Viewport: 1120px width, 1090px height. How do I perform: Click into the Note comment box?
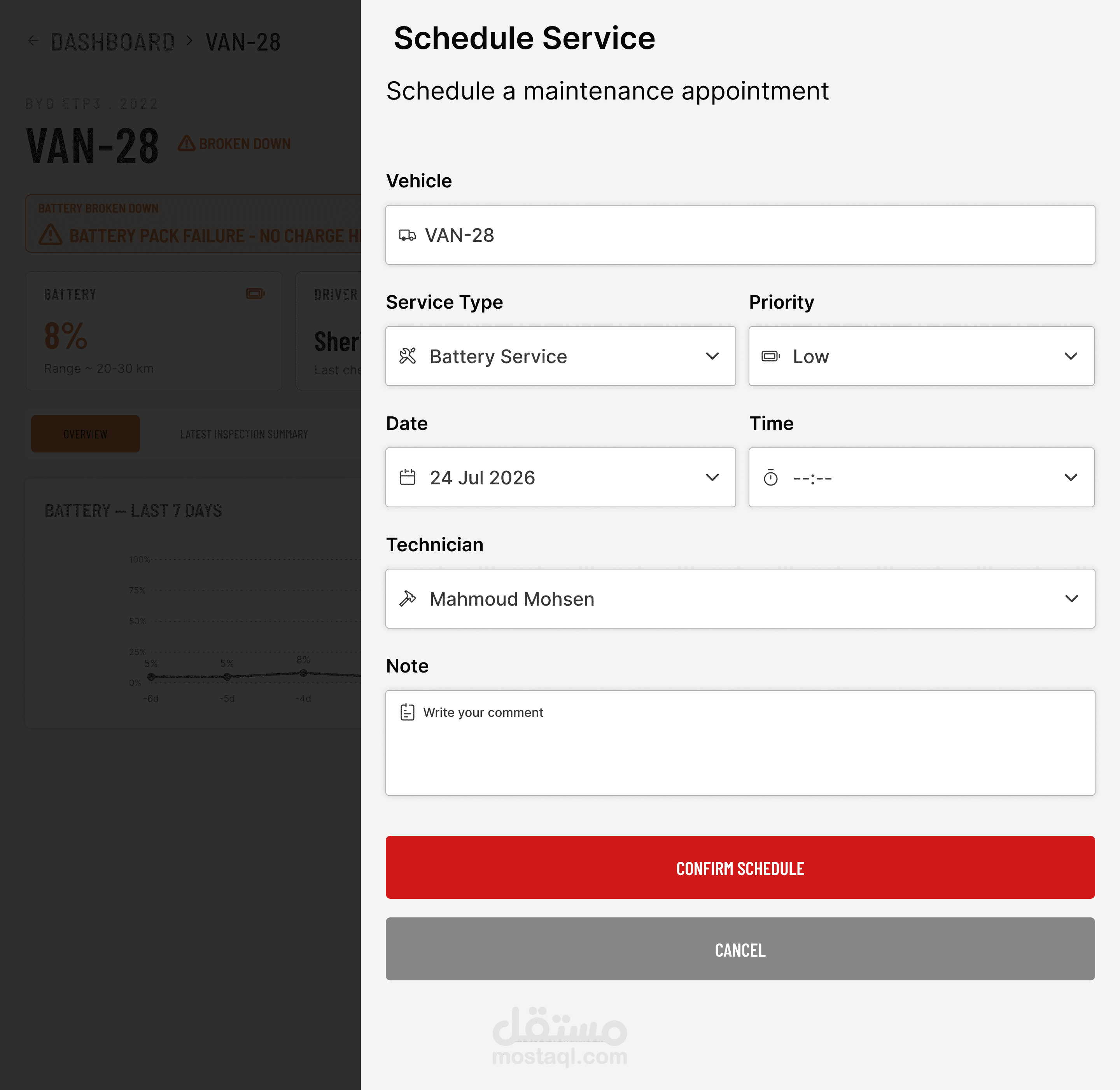pyautogui.click(x=740, y=743)
